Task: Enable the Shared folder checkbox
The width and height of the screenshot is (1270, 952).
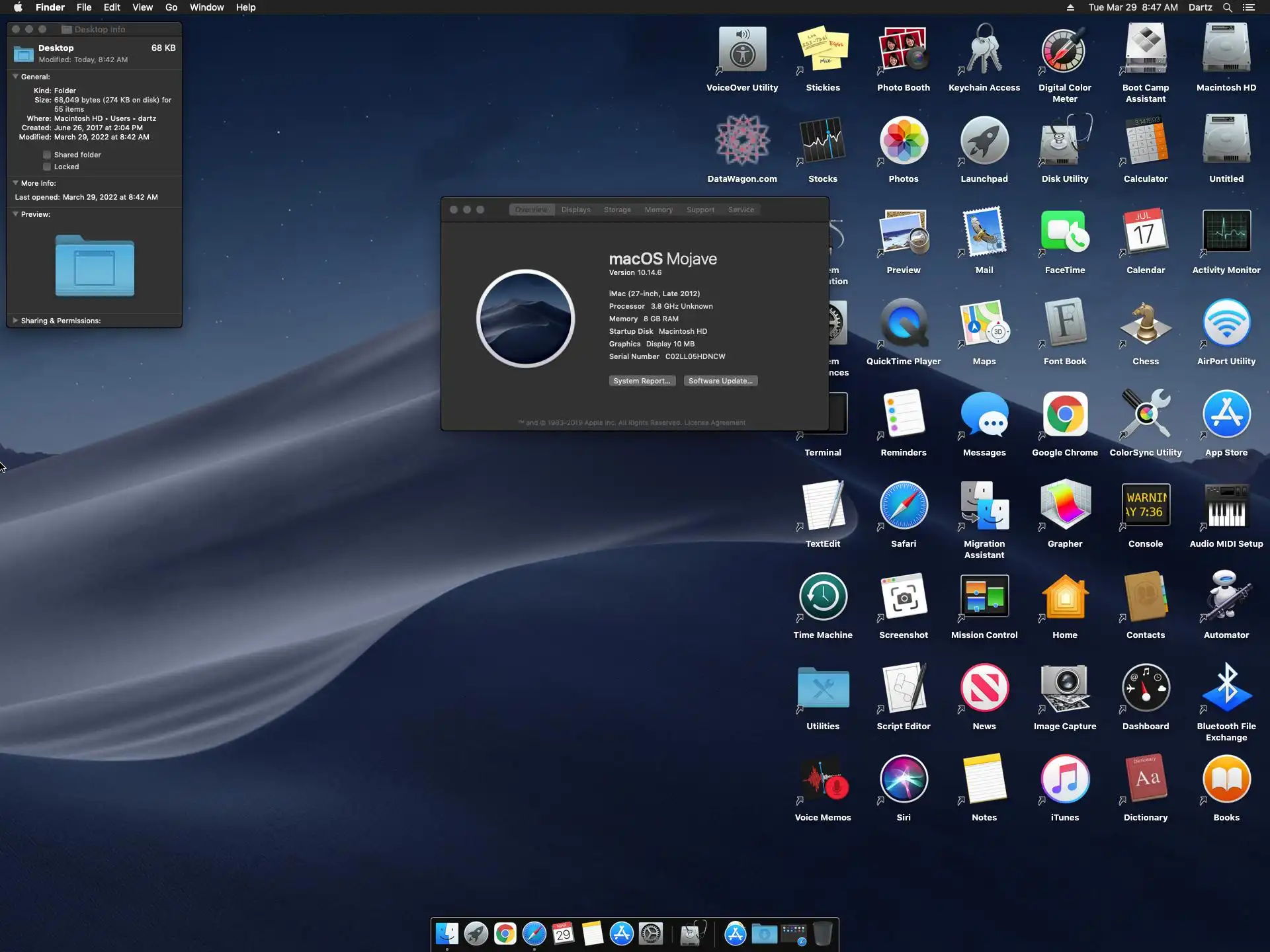Action: coord(47,155)
